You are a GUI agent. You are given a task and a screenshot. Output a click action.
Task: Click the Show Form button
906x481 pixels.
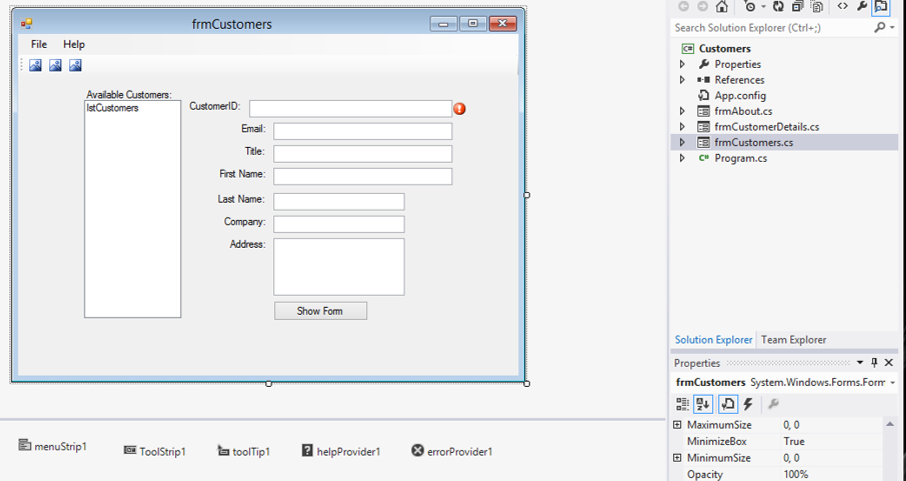pyautogui.click(x=321, y=311)
